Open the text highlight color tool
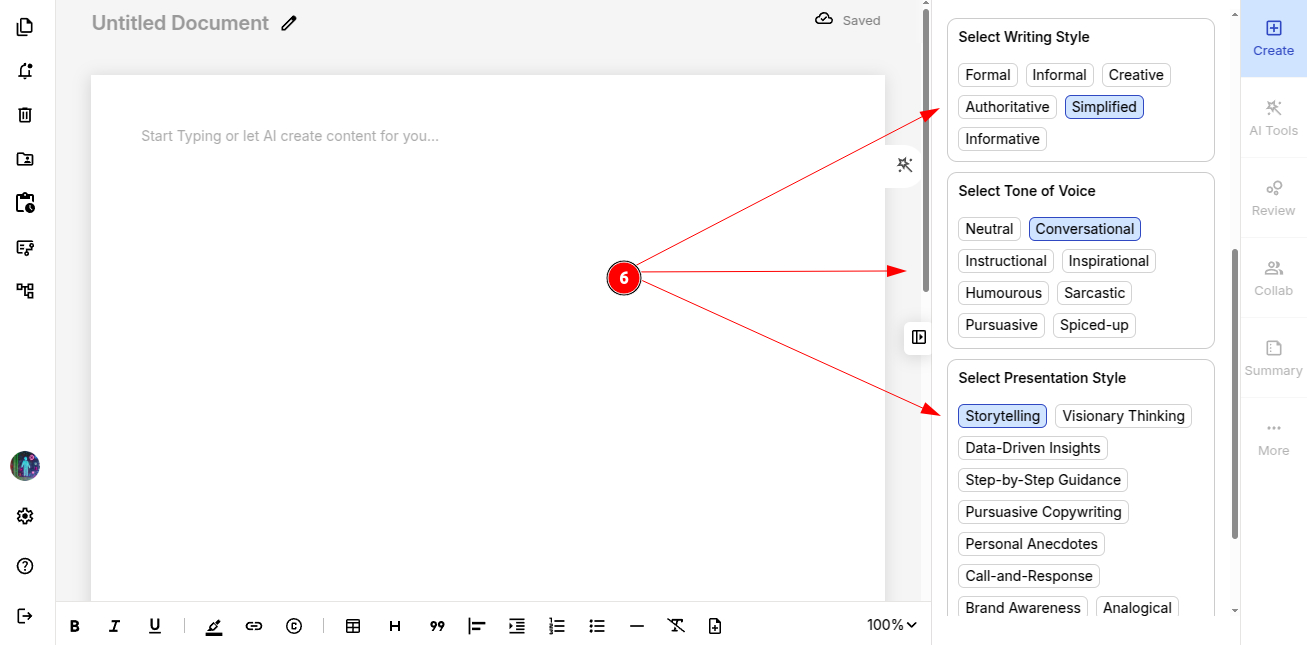 point(213,626)
